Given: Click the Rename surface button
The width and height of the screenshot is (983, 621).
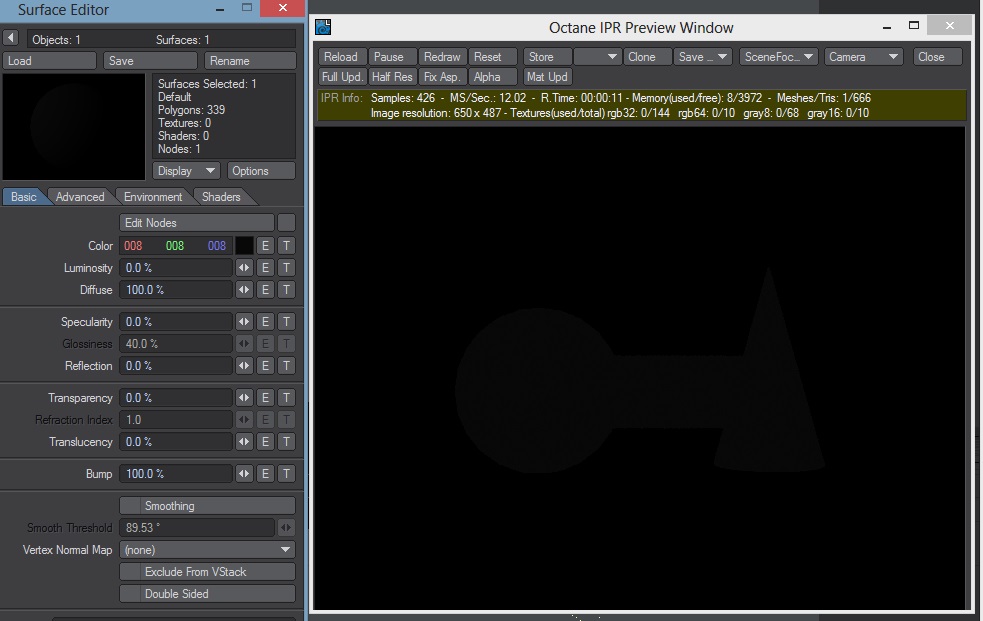Looking at the screenshot, I should (x=250, y=61).
